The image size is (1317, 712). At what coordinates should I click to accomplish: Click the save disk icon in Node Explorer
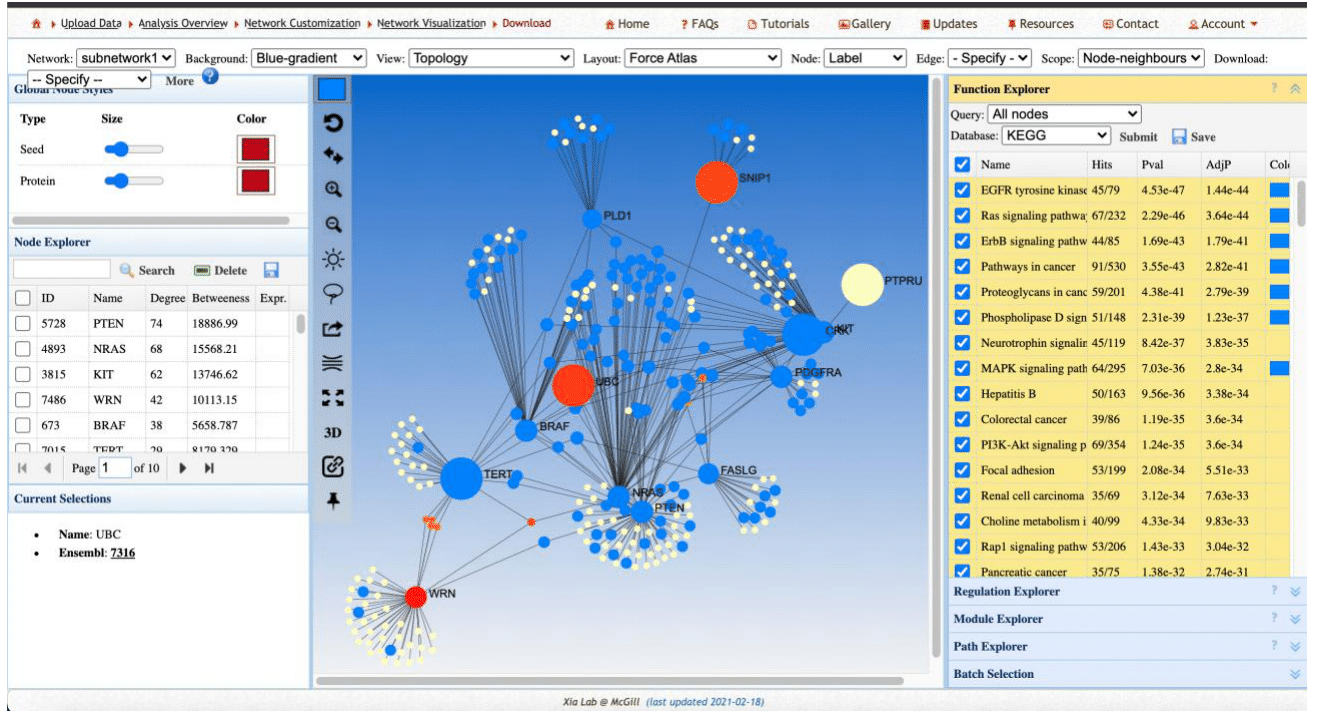tap(271, 270)
